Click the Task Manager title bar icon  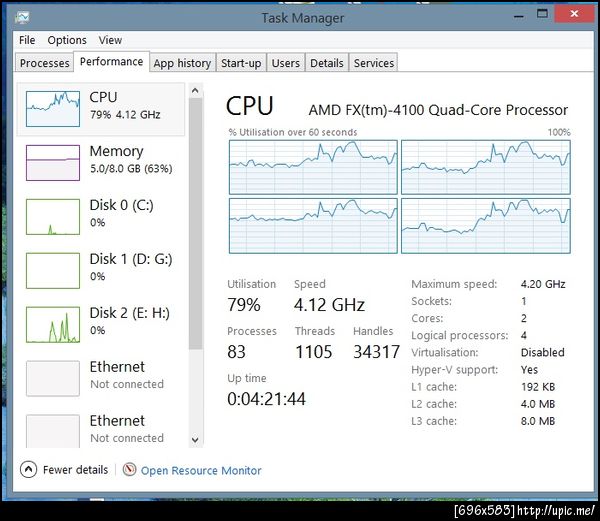point(23,18)
